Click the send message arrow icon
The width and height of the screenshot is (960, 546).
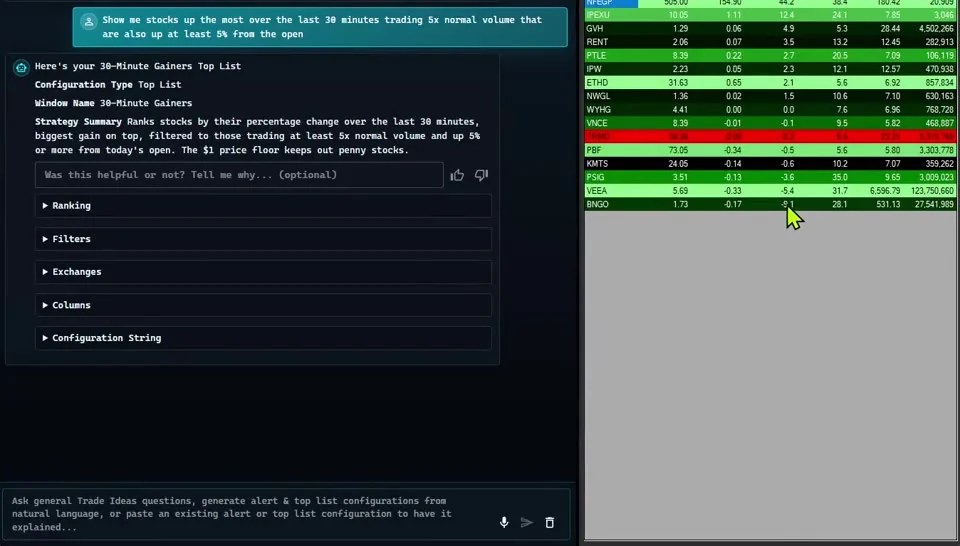point(527,522)
